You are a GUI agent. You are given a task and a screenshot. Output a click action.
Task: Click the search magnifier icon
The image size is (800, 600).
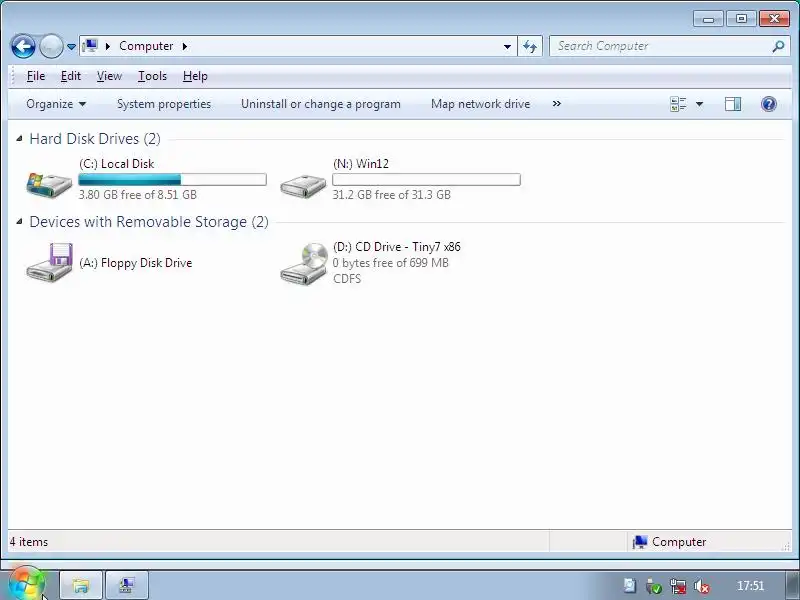click(778, 46)
